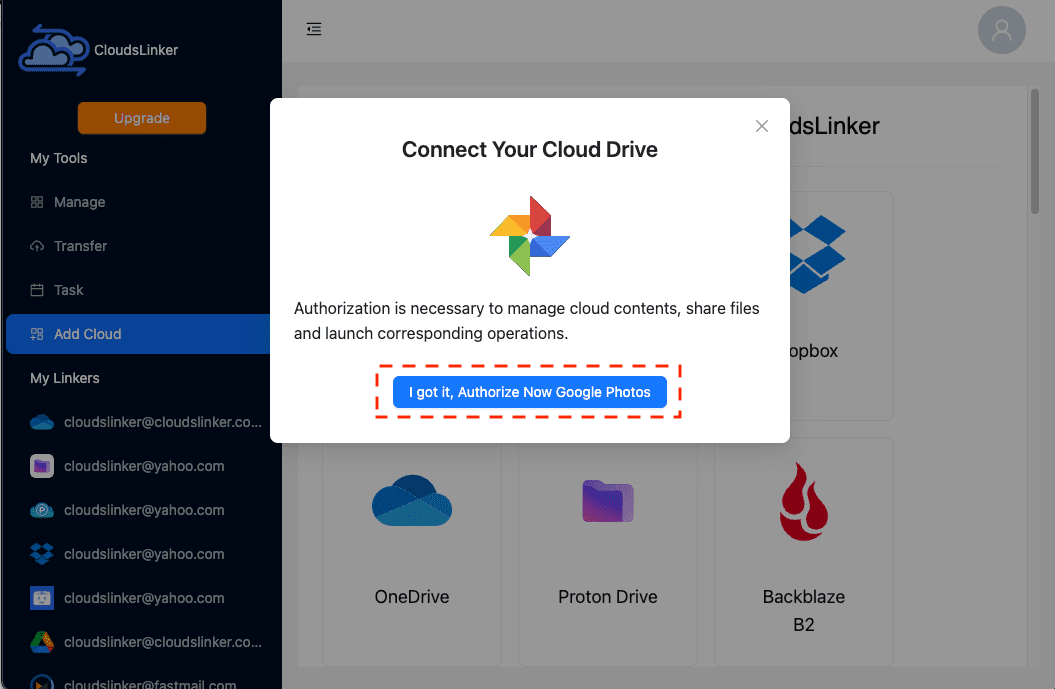The width and height of the screenshot is (1055, 689).
Task: Click the blue robot-face linker icon
Action: click(x=42, y=597)
